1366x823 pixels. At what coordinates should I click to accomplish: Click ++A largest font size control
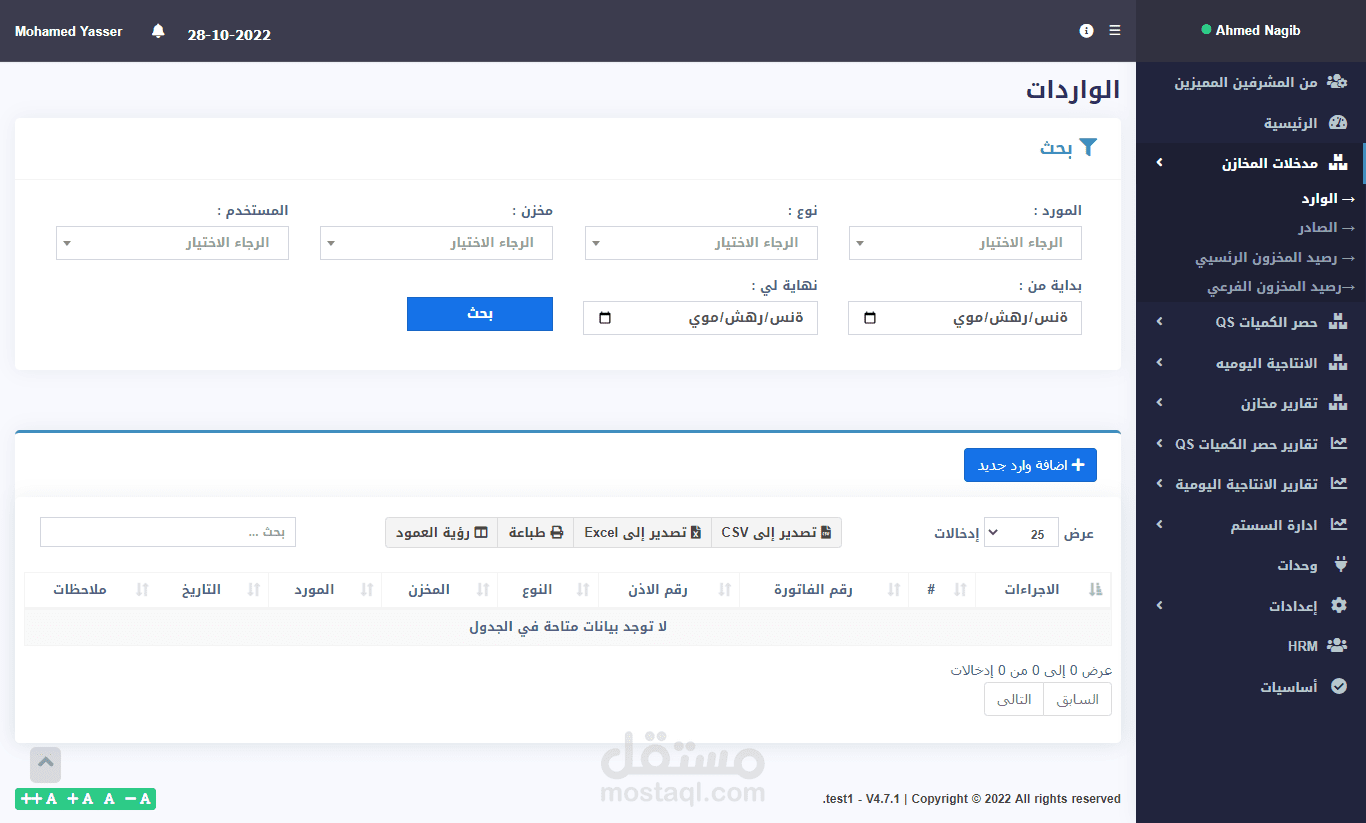[39, 799]
